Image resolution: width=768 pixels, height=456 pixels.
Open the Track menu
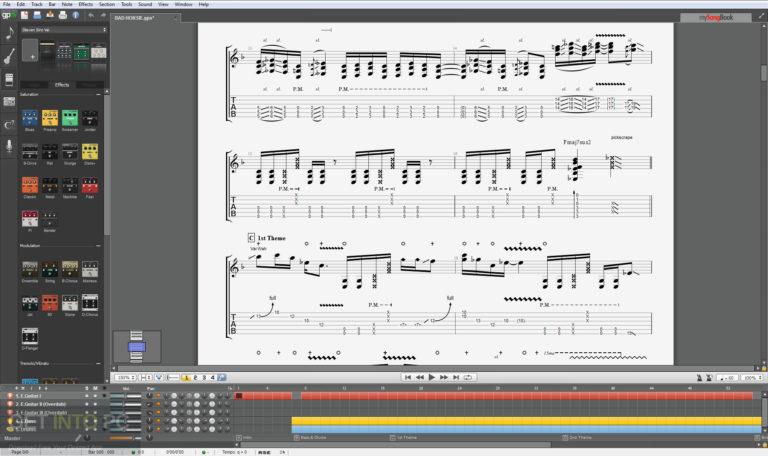(37, 4)
